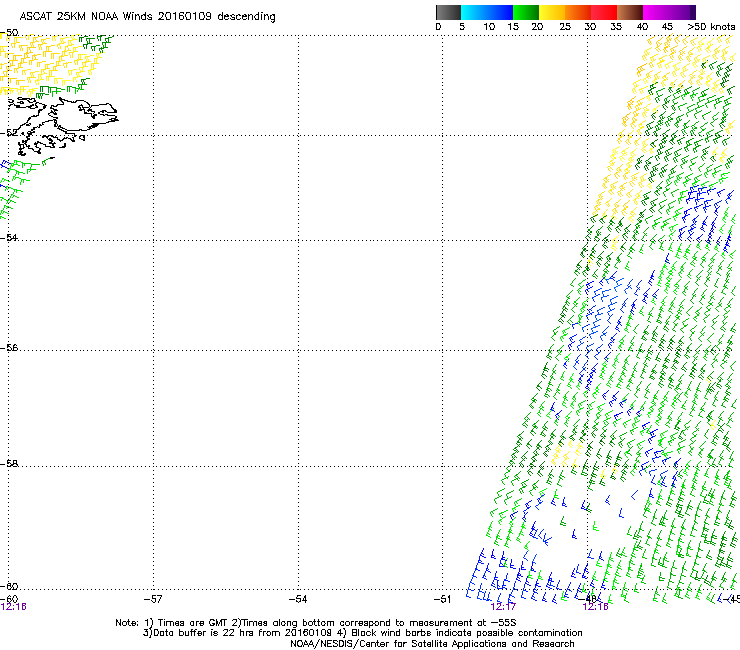Select the brown 35–40 knots legend segment
Viewport: 740px width, 650px height.
pos(630,12)
